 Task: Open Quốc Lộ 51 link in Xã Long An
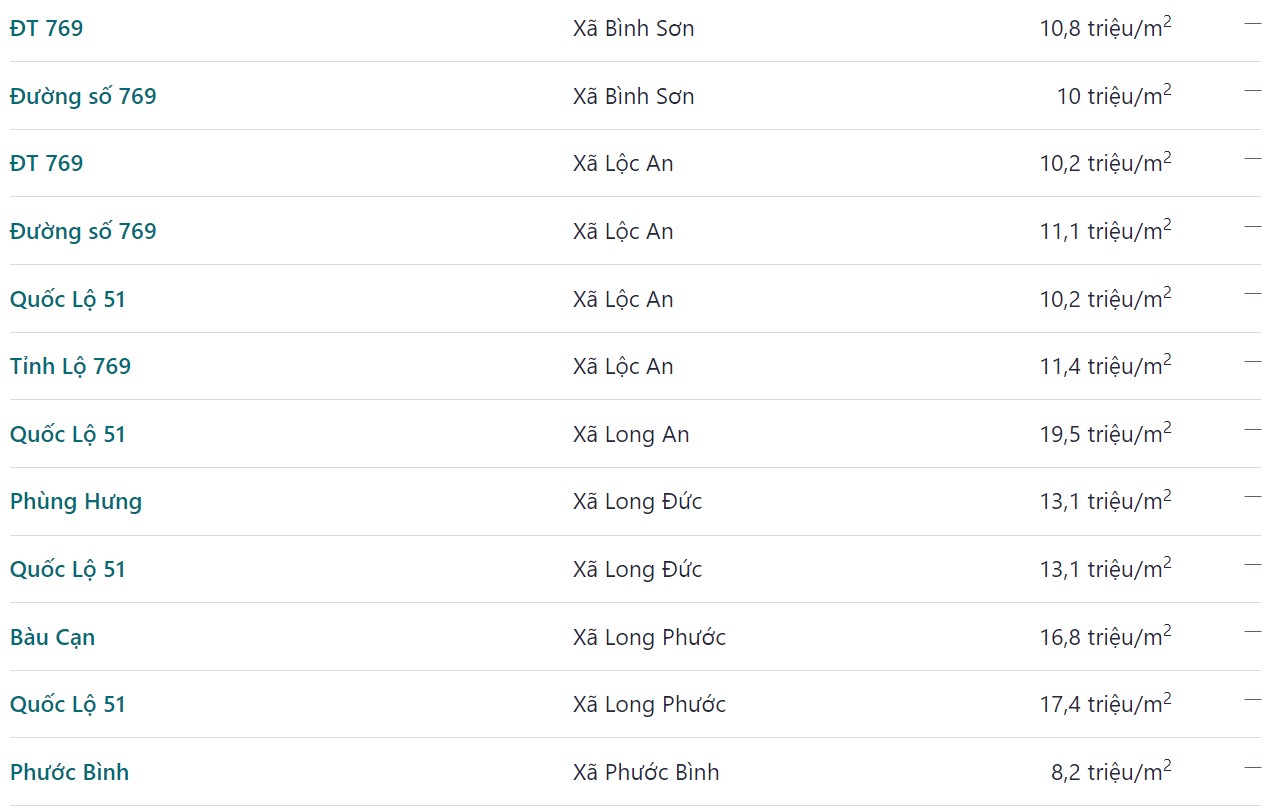68,434
